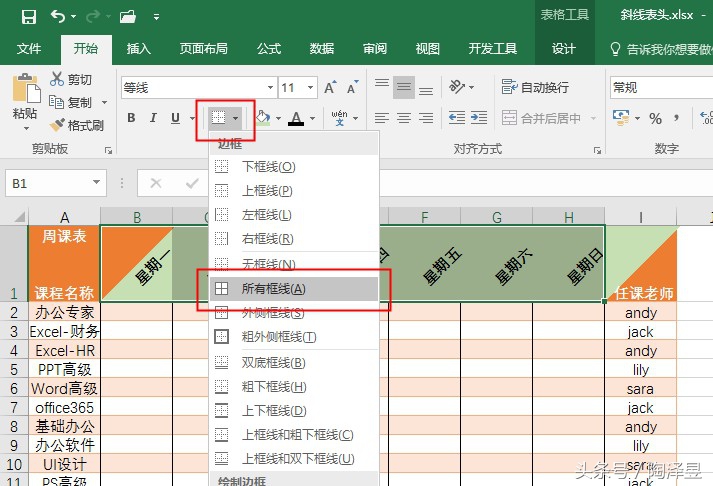Open the fill color dropdown arrow
The image size is (713, 486).
coord(278,119)
